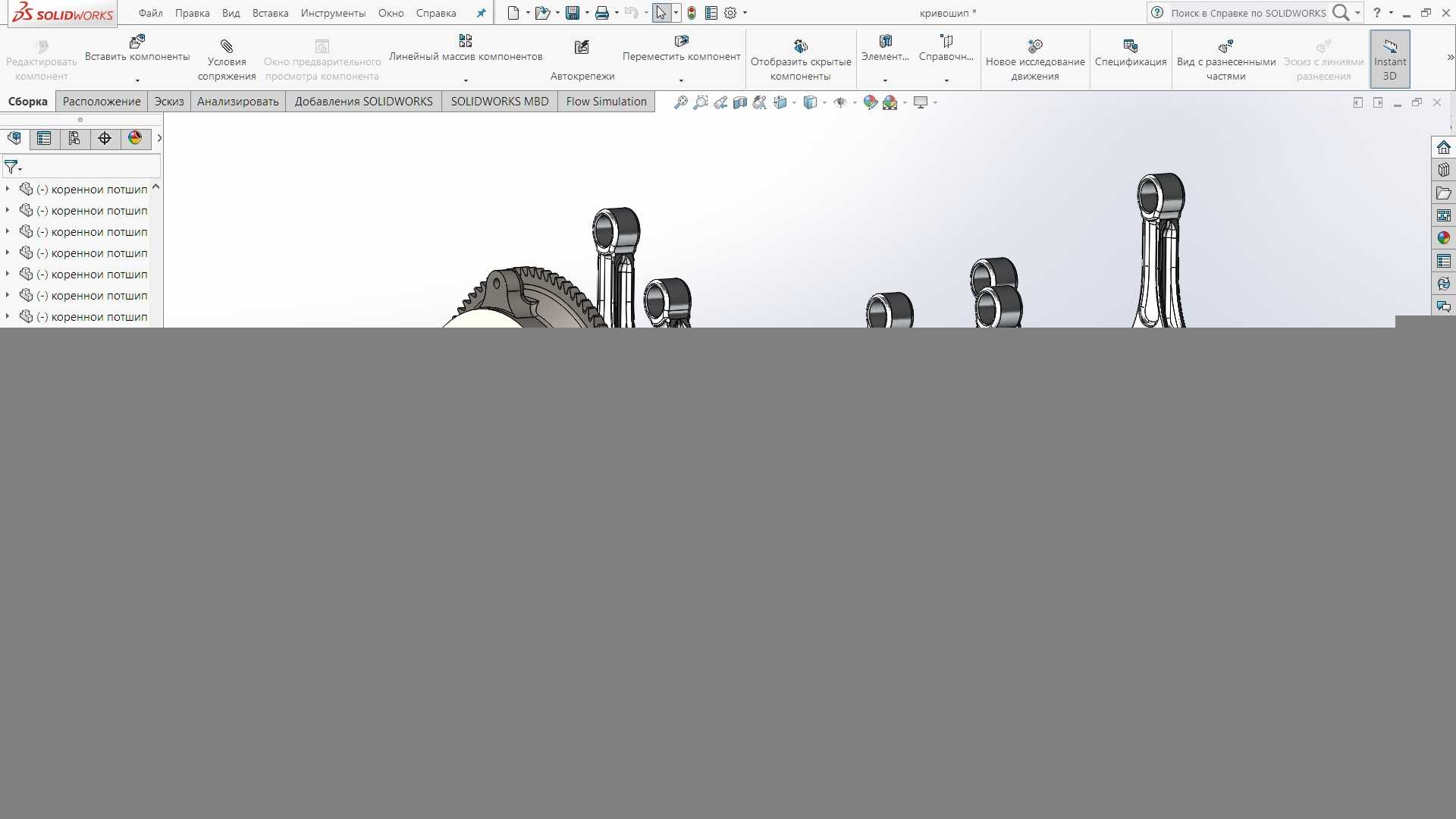
Task: Open File properties list icon
Action: (x=711, y=13)
